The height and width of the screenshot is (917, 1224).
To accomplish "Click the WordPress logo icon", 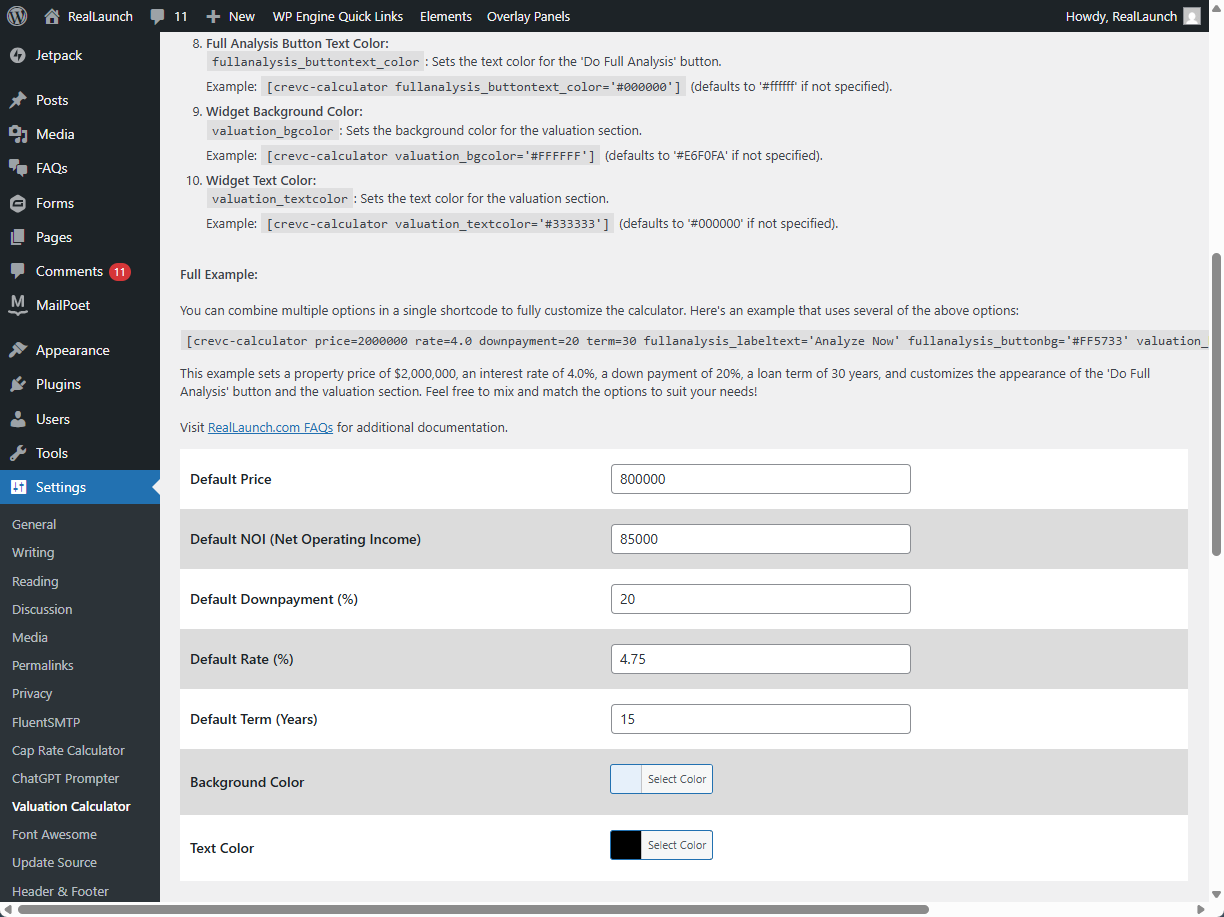I will click(x=17, y=16).
